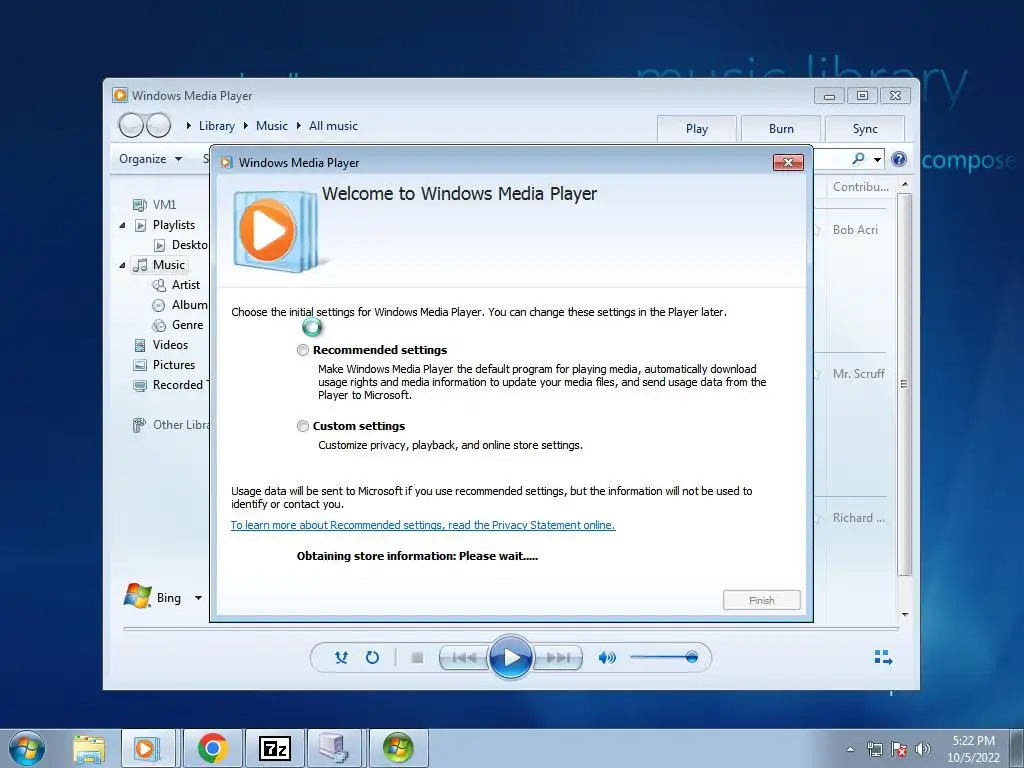Open 7-Zip from the taskbar
This screenshot has height=768, width=1024.
pyautogui.click(x=274, y=748)
